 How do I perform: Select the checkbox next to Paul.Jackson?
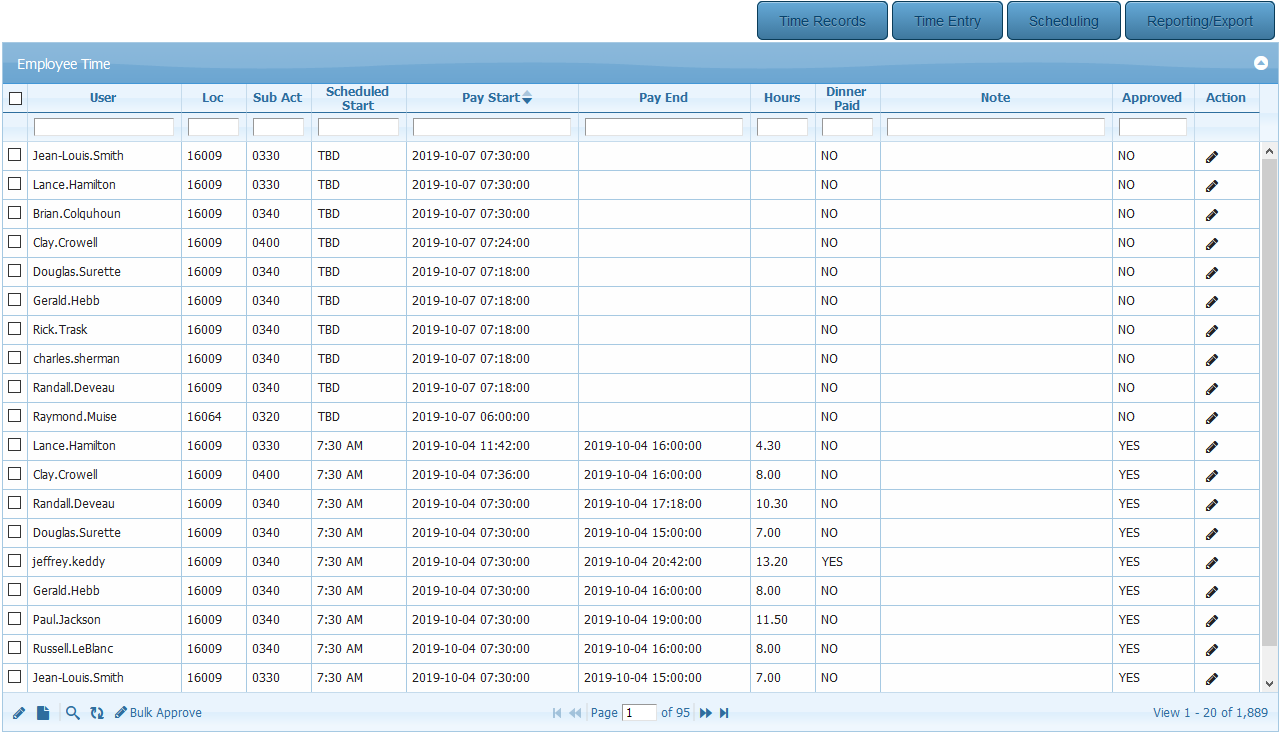click(15, 619)
